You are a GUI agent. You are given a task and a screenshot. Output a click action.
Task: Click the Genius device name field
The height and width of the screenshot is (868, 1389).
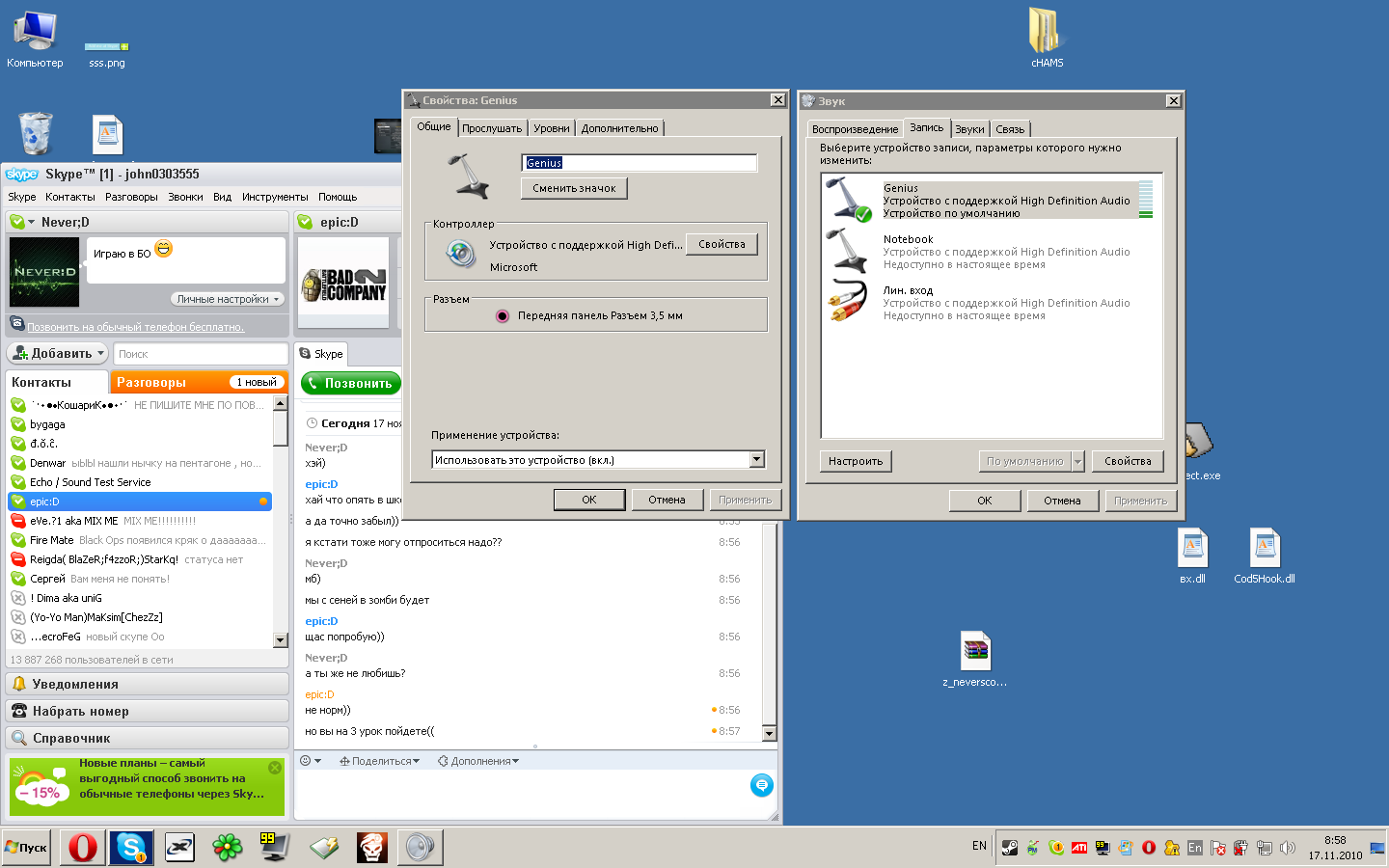click(640, 163)
